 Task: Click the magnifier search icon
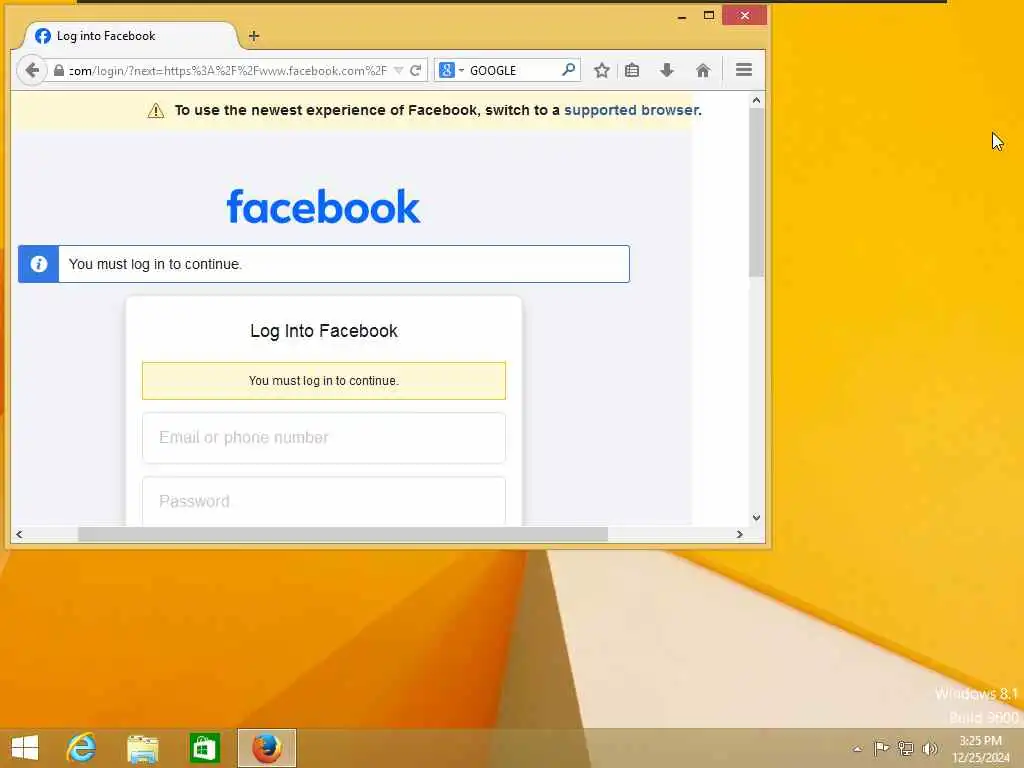568,69
